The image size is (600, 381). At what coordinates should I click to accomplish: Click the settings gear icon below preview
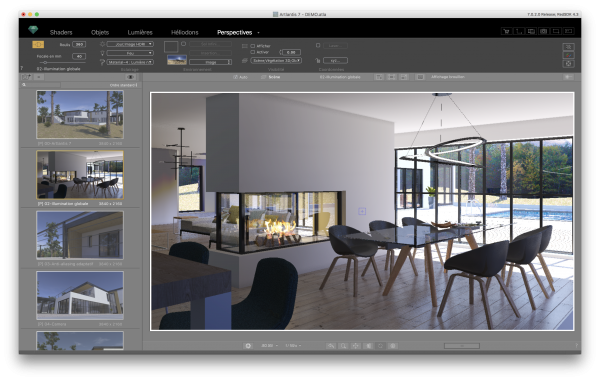(x=248, y=346)
